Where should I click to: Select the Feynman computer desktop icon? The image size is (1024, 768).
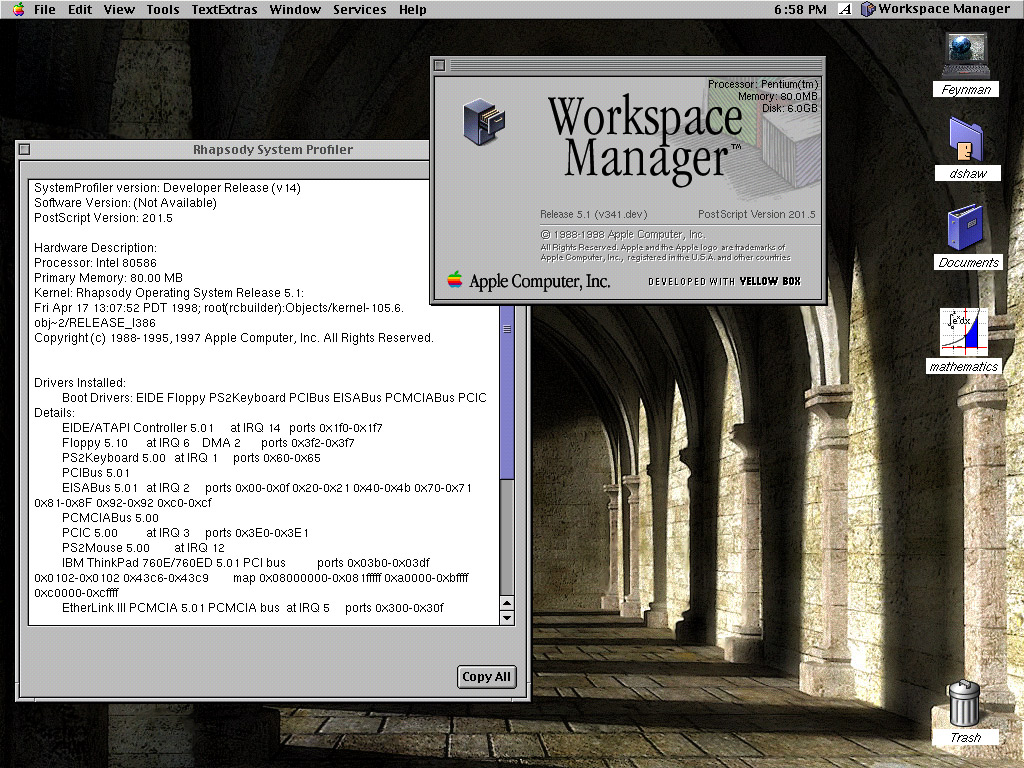966,65
